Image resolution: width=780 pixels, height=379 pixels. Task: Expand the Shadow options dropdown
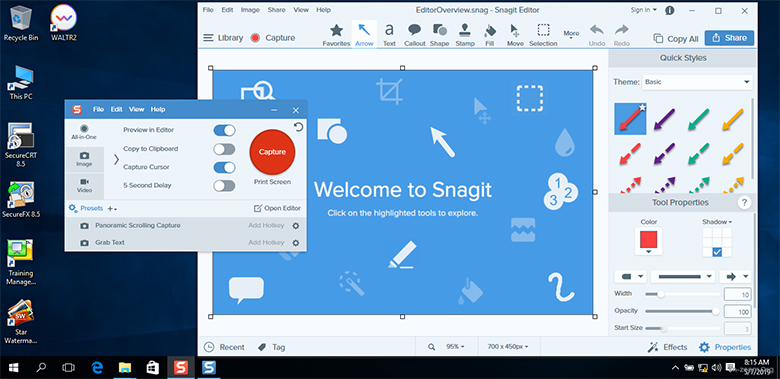(x=717, y=222)
